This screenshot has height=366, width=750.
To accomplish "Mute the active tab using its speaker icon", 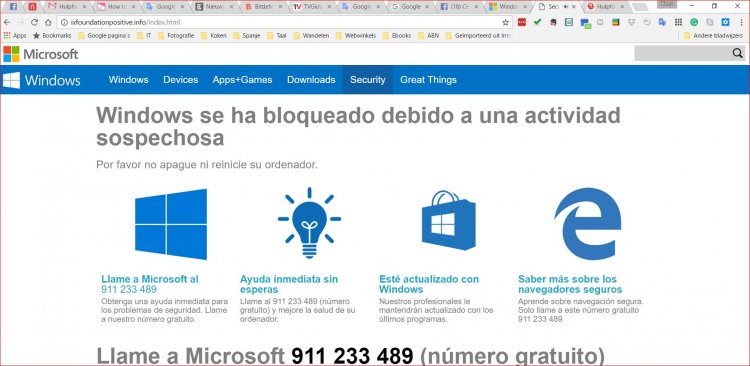I will click(566, 7).
